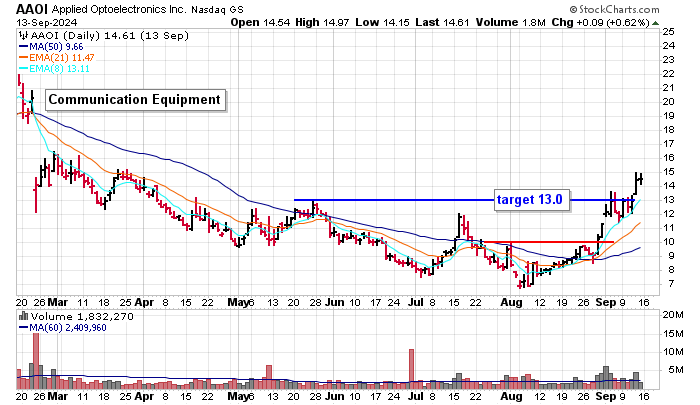Click the Sep label on the upper date axis

pyautogui.click(x=605, y=302)
